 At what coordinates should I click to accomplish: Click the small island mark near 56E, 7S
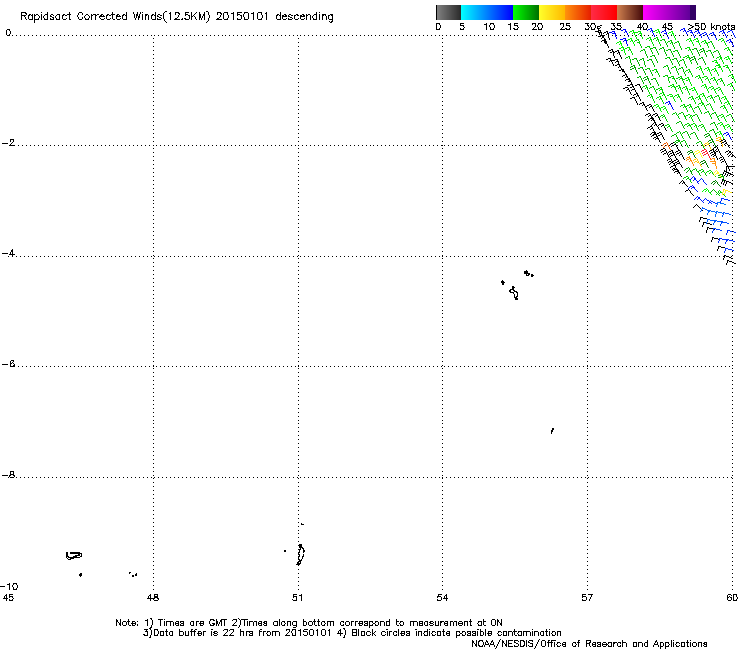pyautogui.click(x=552, y=431)
